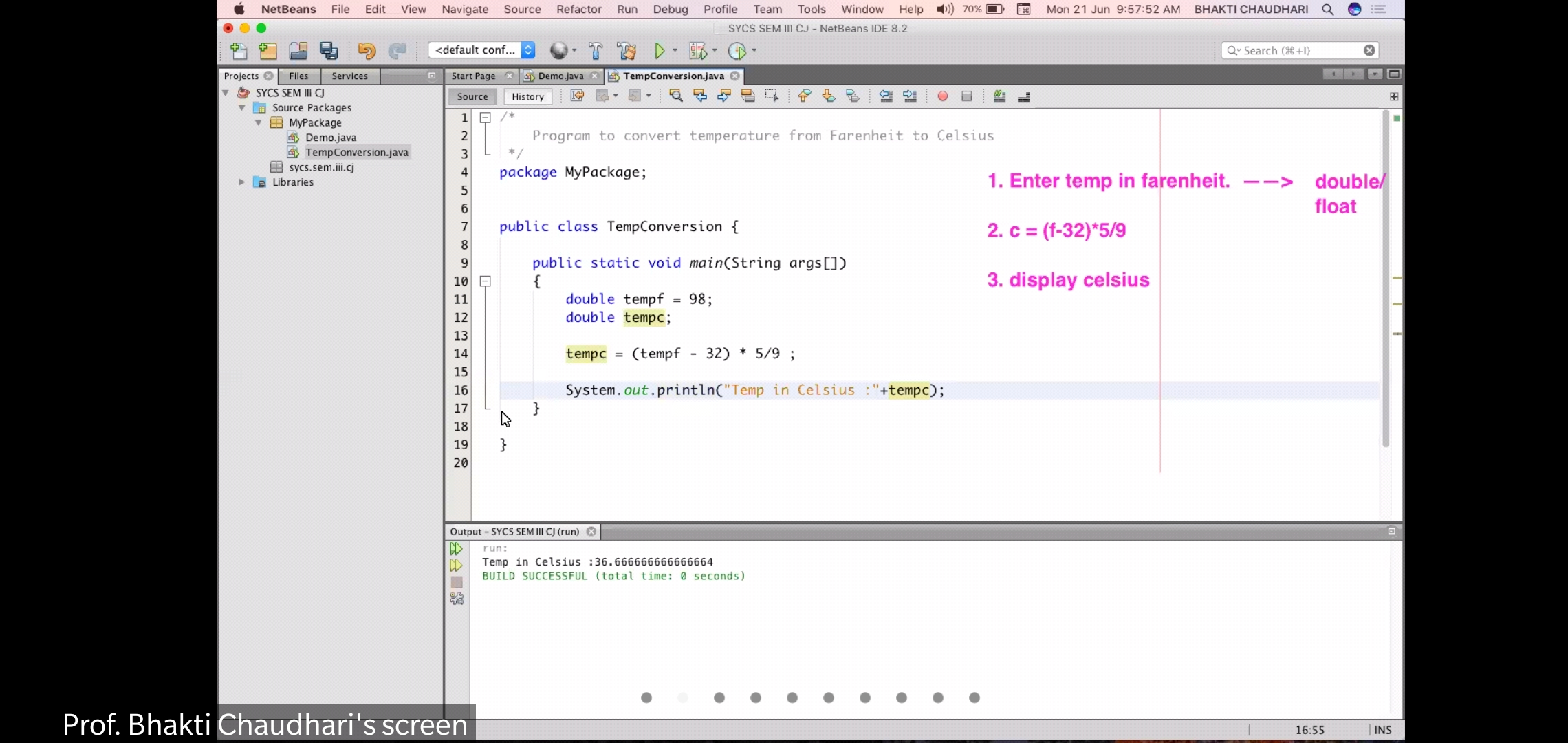Click the Find Selection magnifier icon in editor toolbar
This screenshot has width=1568, height=743.
pyautogui.click(x=676, y=96)
